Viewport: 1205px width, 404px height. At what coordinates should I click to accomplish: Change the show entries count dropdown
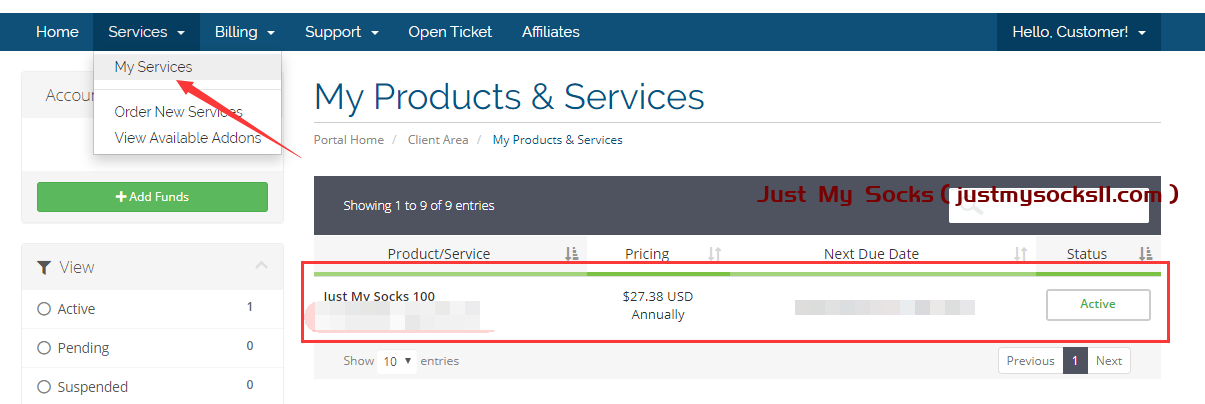[398, 361]
